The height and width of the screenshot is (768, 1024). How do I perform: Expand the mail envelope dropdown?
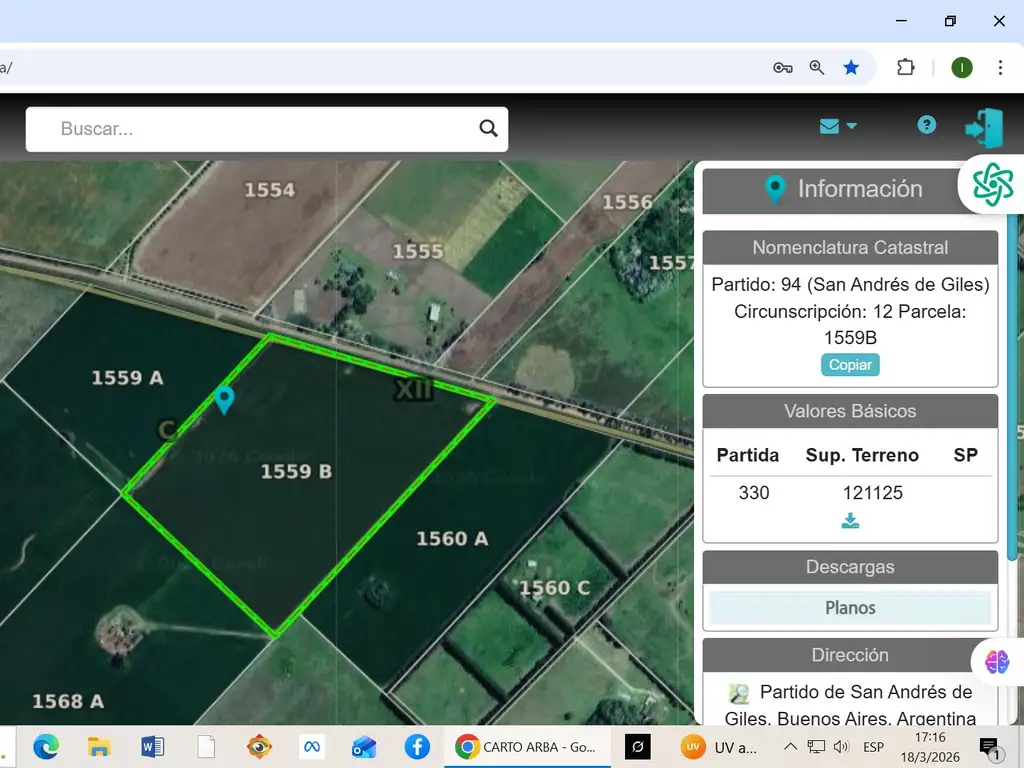838,126
